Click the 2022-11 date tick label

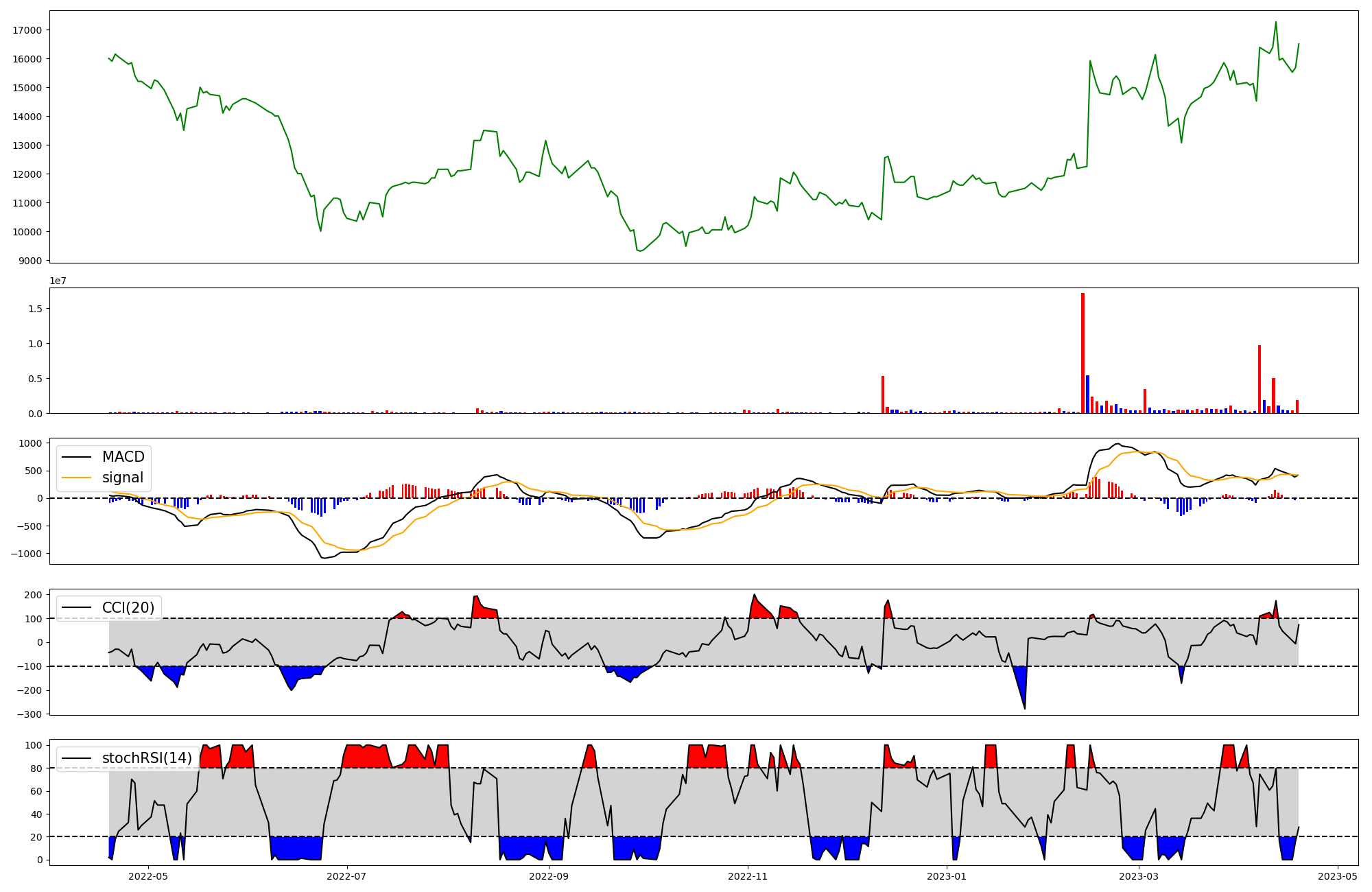pos(748,876)
